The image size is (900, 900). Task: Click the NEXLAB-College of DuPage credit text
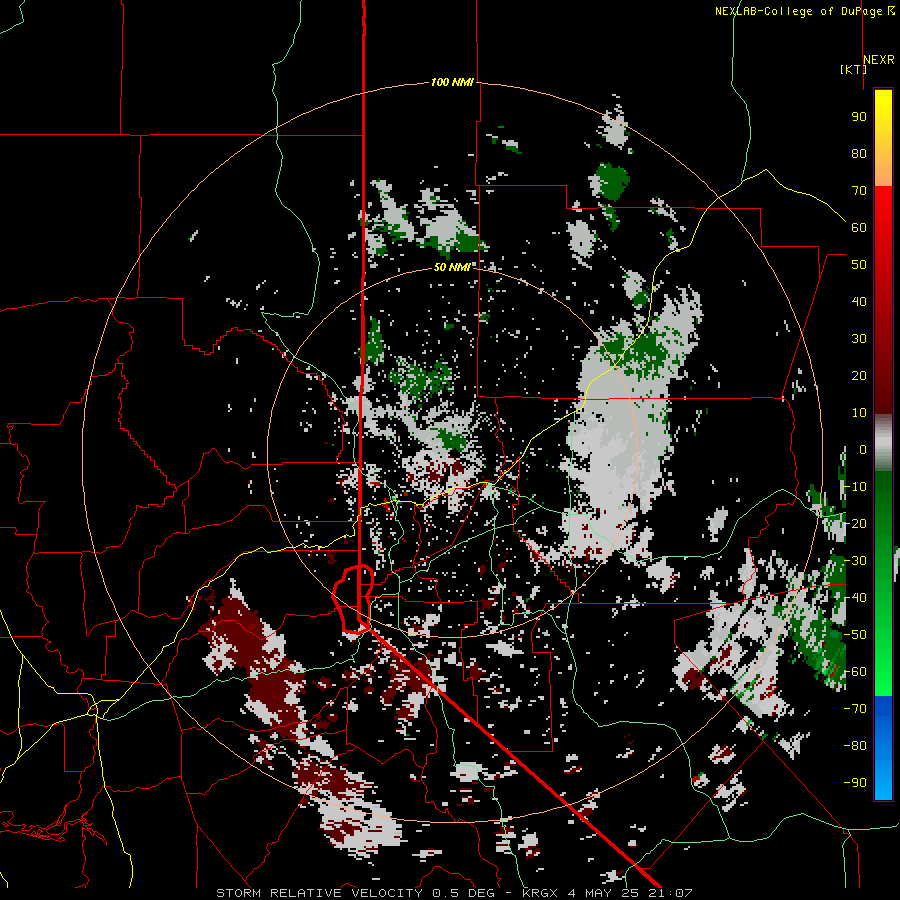804,11
